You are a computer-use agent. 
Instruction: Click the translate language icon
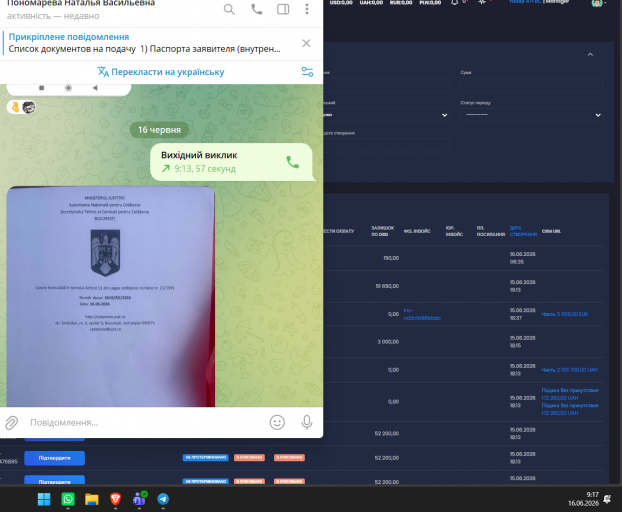coord(103,72)
